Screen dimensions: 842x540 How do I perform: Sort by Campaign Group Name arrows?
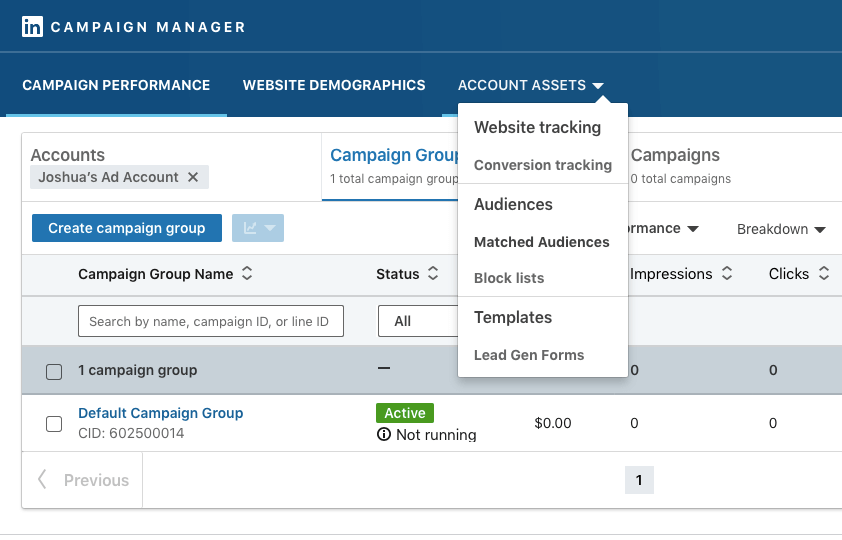[x=247, y=274]
